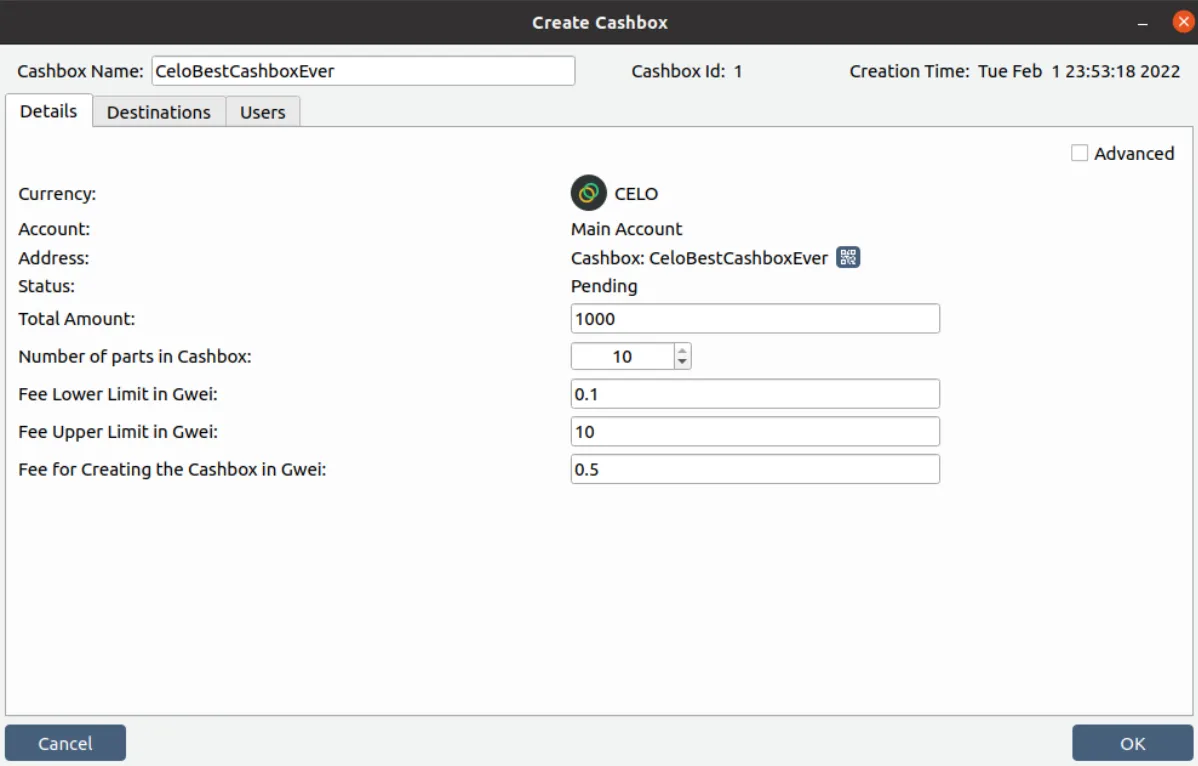
Task: Edit the Fee Lower Limit in Gwei field
Action: click(x=755, y=394)
